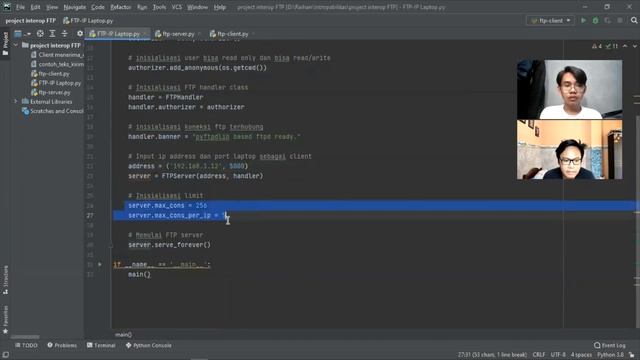640x360 pixels.
Task: Go to next highlighted error arrow
Action: pyautogui.click(x=635, y=46)
